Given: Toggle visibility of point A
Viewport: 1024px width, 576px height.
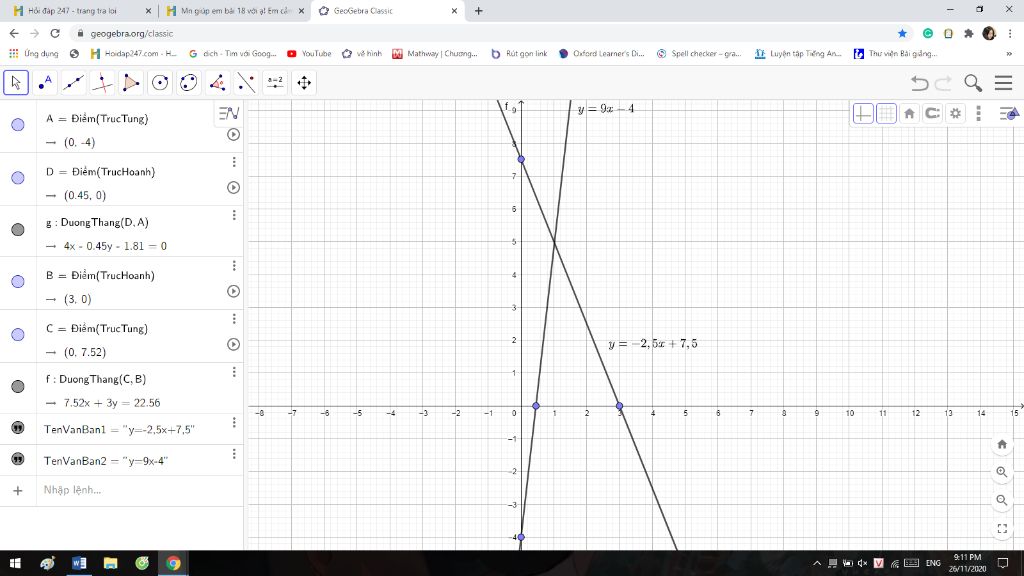Looking at the screenshot, I should point(18,125).
